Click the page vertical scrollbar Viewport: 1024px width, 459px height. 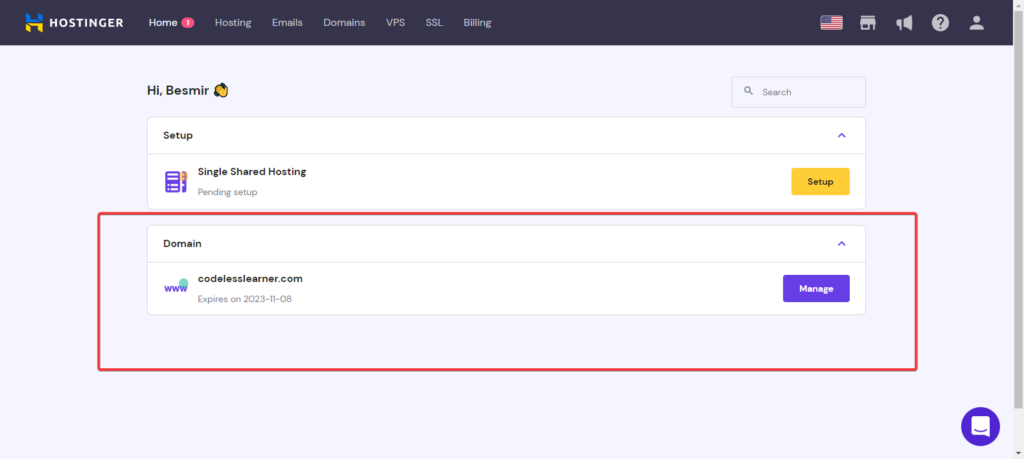coord(1018,209)
